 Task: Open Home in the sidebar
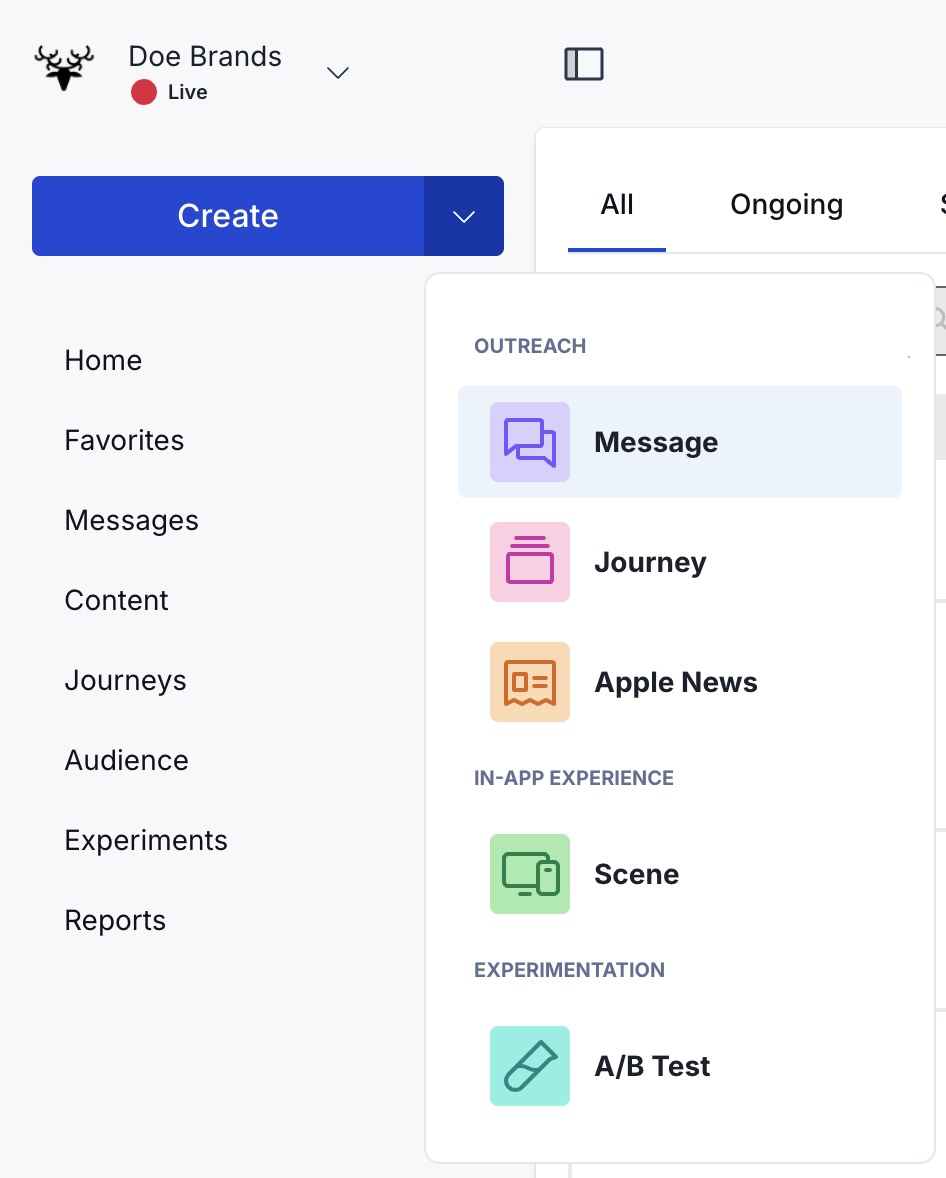click(103, 360)
